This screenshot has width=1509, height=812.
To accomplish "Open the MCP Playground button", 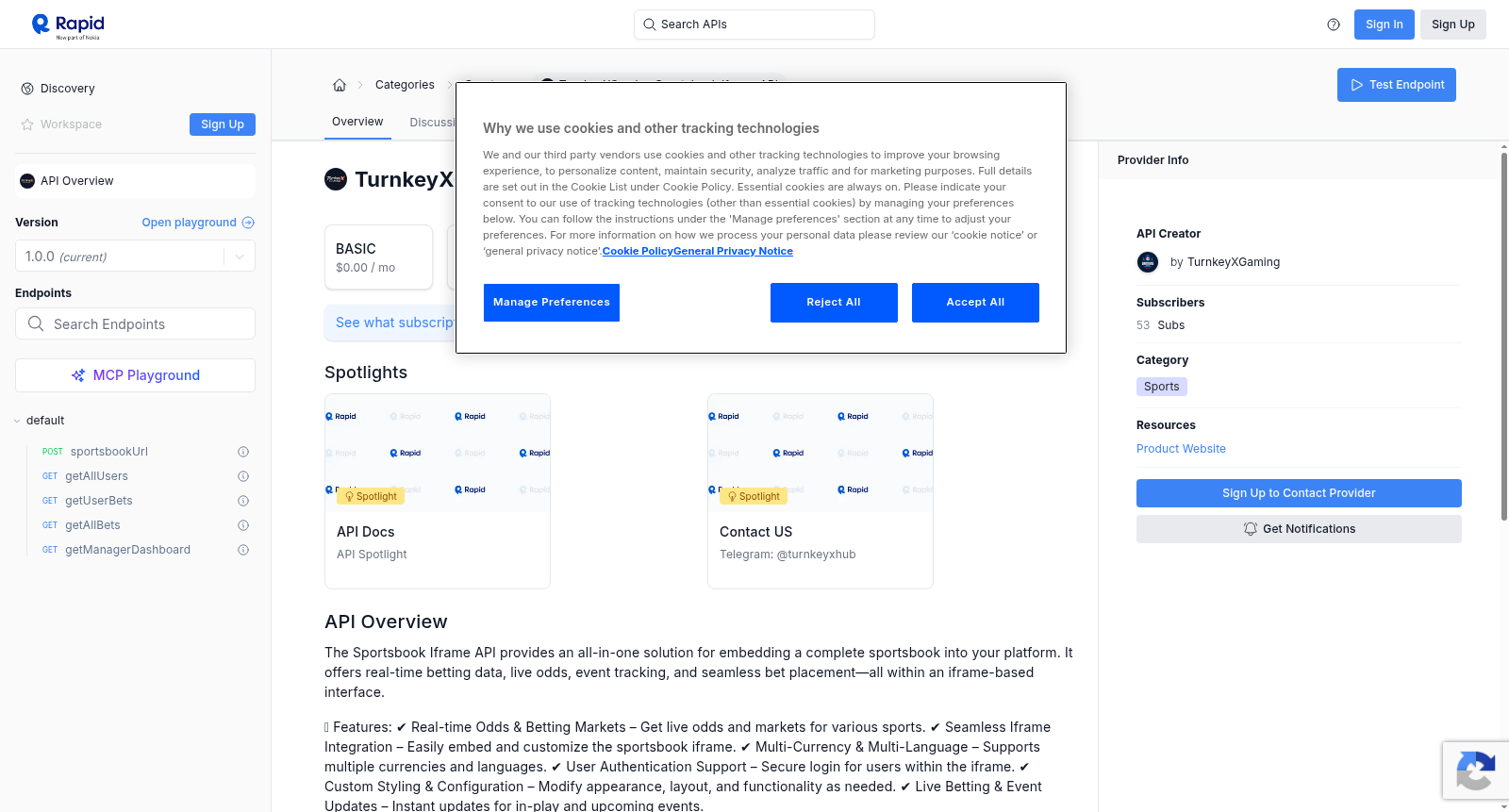I will tap(135, 375).
